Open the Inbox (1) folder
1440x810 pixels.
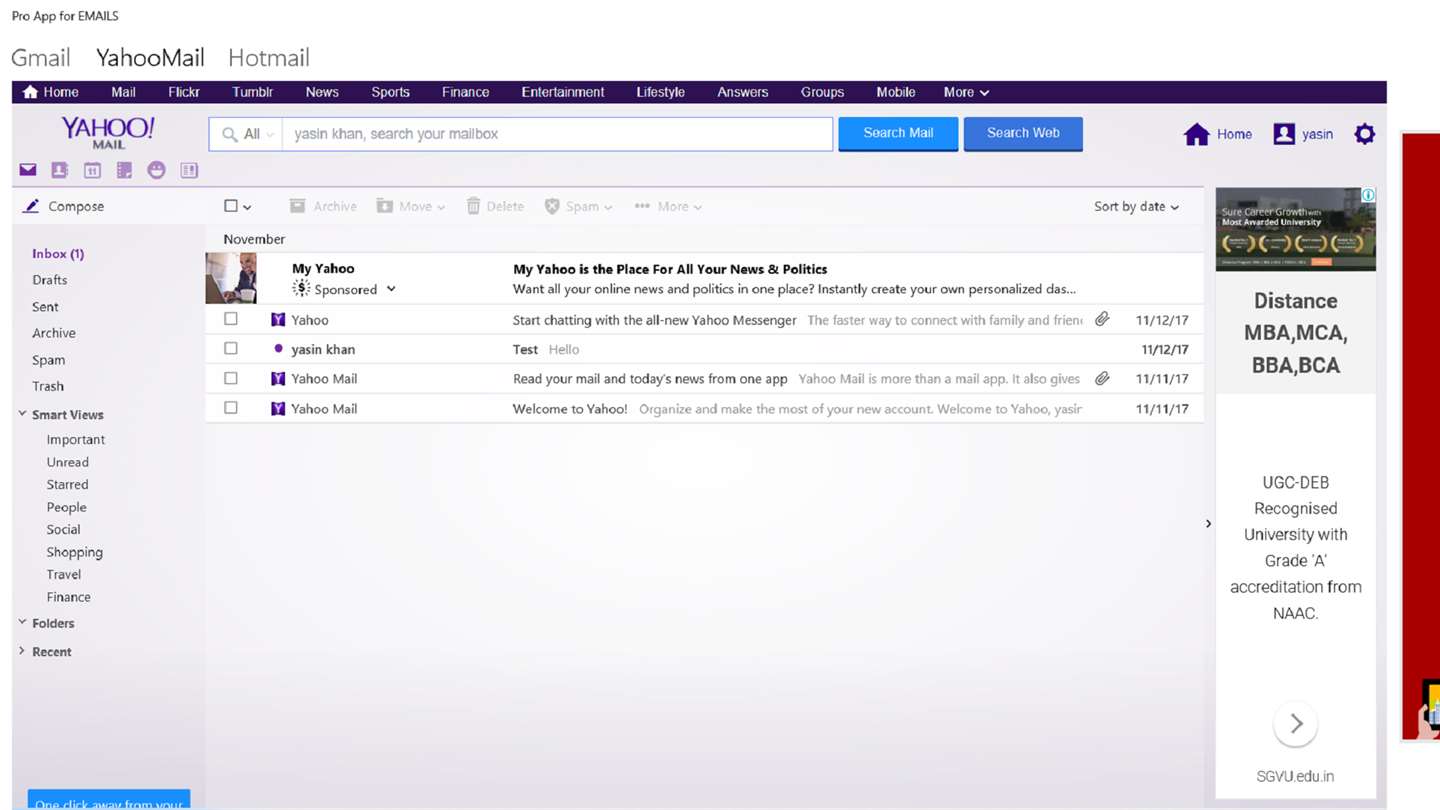(58, 254)
